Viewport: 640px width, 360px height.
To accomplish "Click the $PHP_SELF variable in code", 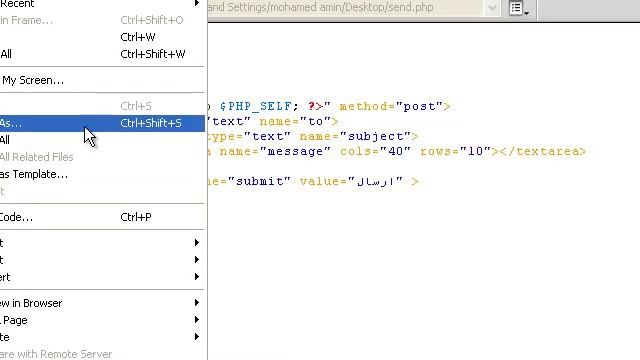I will [256, 107].
